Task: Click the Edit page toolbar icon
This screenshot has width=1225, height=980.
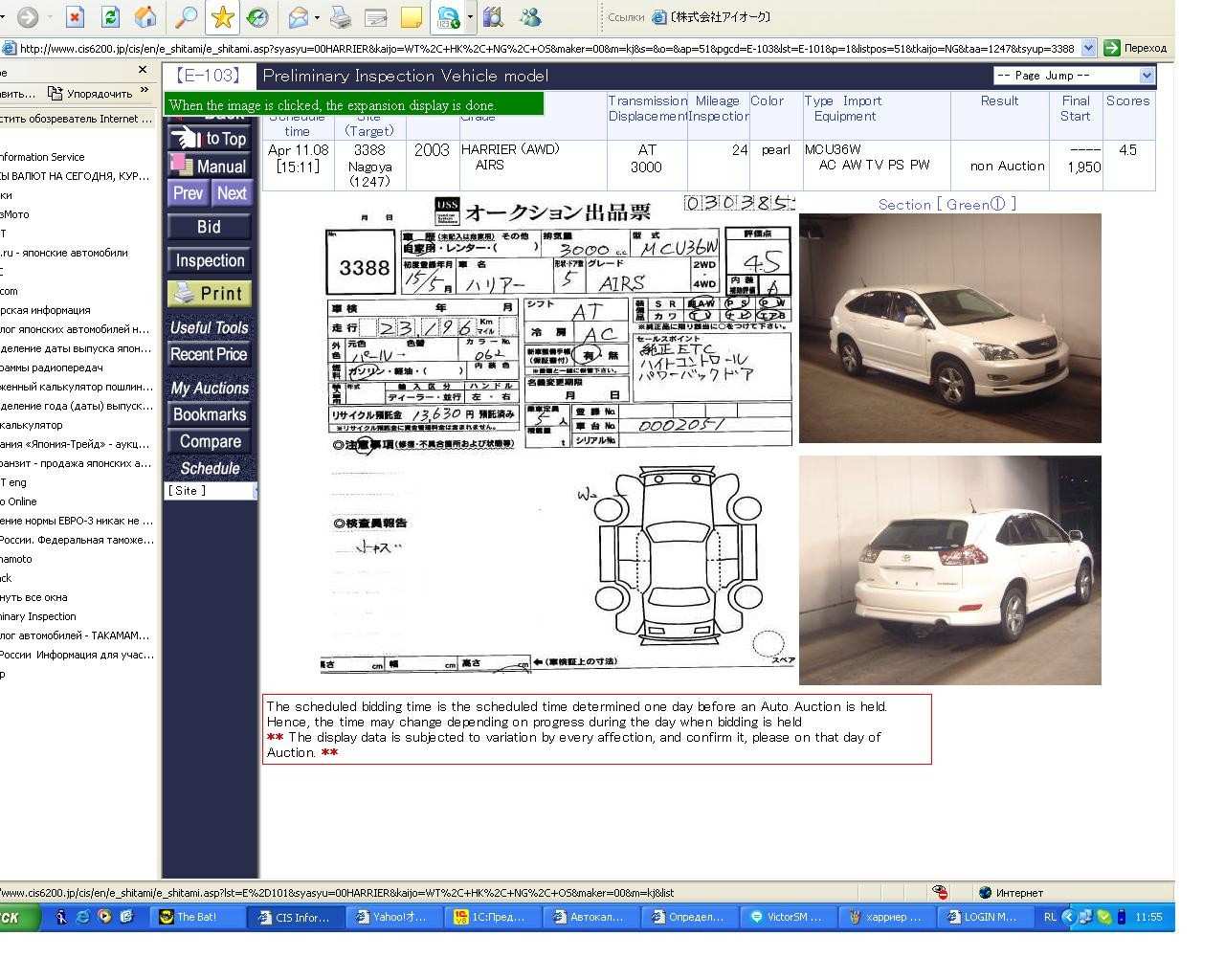Action: tap(376, 16)
